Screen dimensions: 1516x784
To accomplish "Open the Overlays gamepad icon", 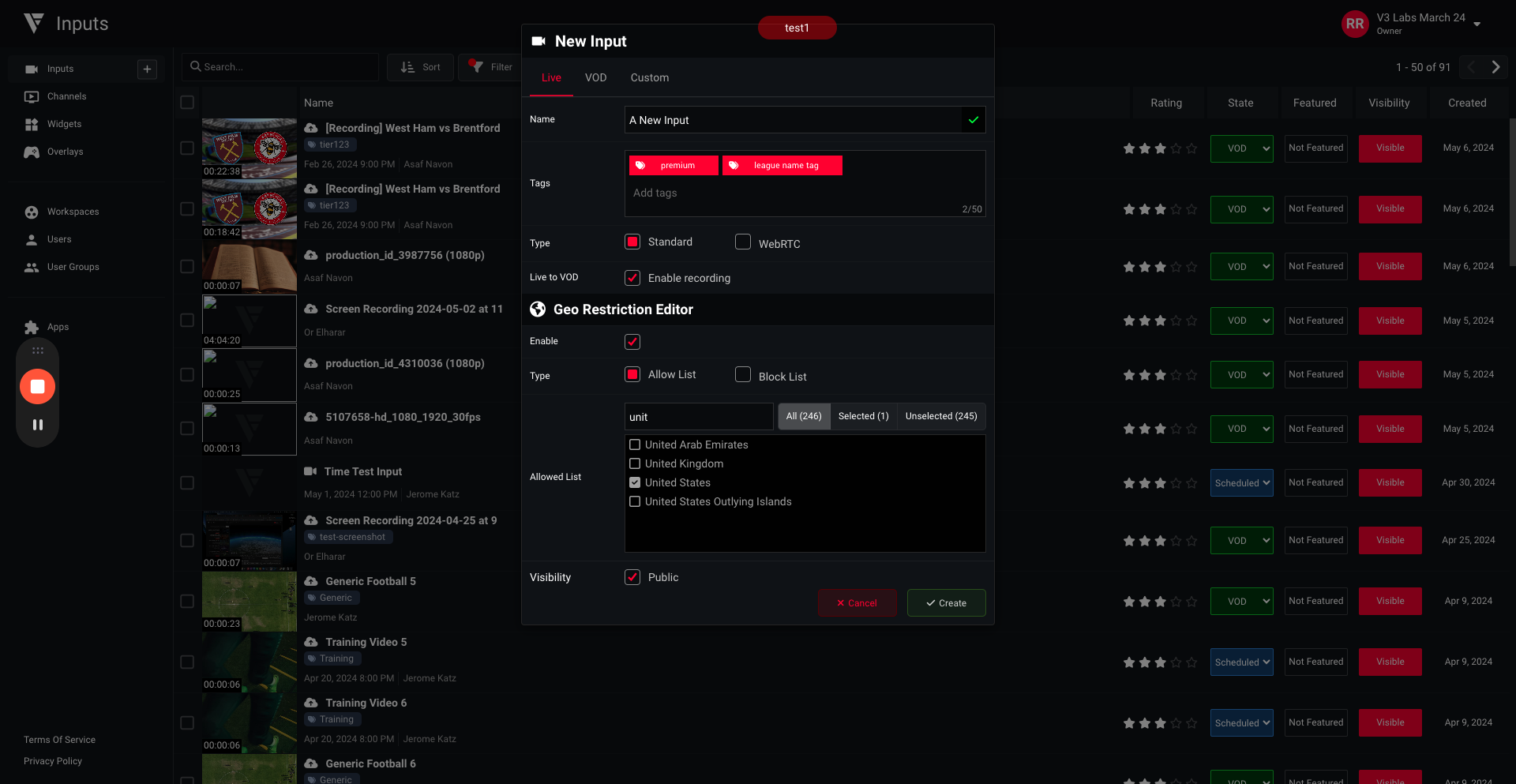I will (x=32, y=152).
